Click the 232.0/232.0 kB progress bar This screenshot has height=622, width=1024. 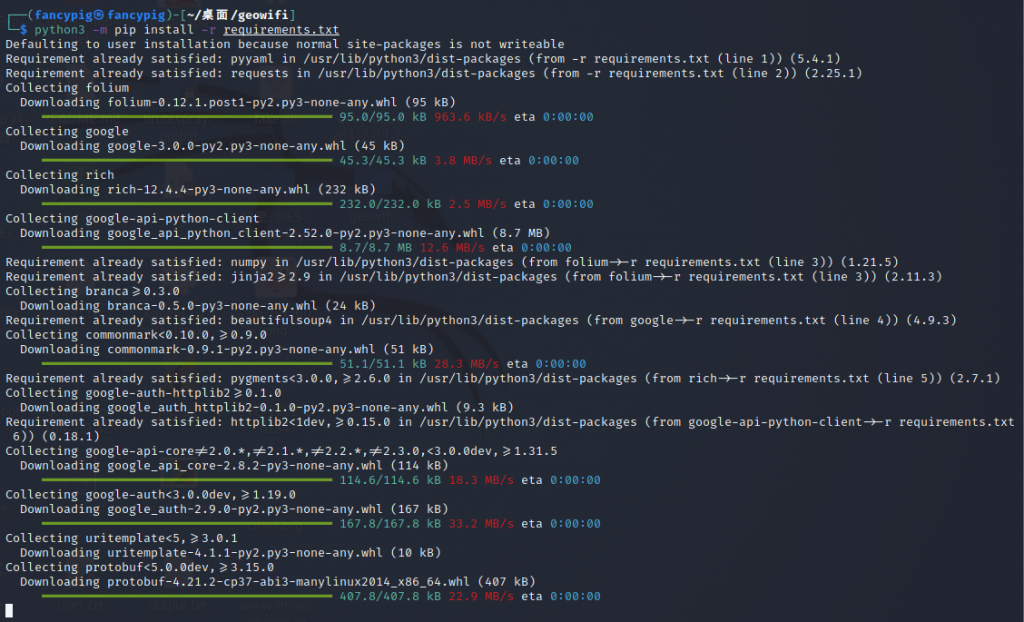click(187, 204)
